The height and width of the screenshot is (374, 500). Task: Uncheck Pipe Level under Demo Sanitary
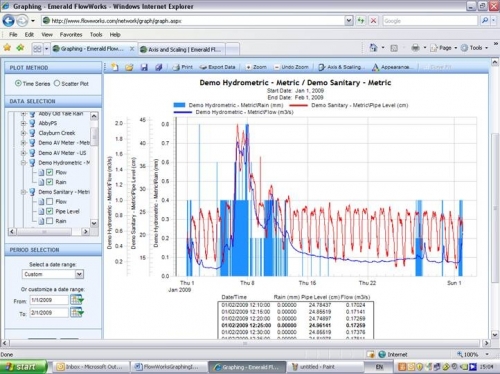click(50, 211)
